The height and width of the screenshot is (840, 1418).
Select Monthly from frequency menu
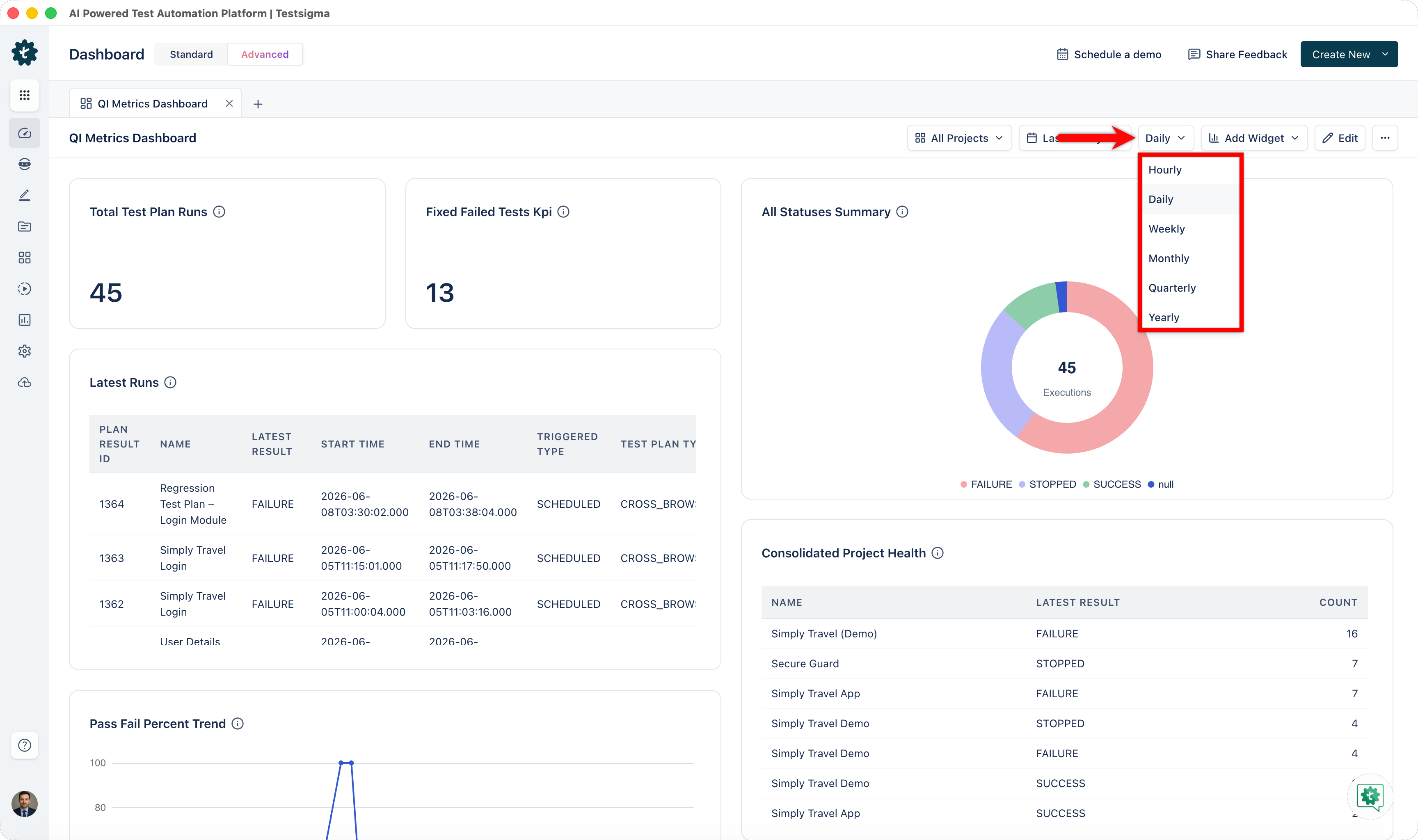click(1190, 258)
